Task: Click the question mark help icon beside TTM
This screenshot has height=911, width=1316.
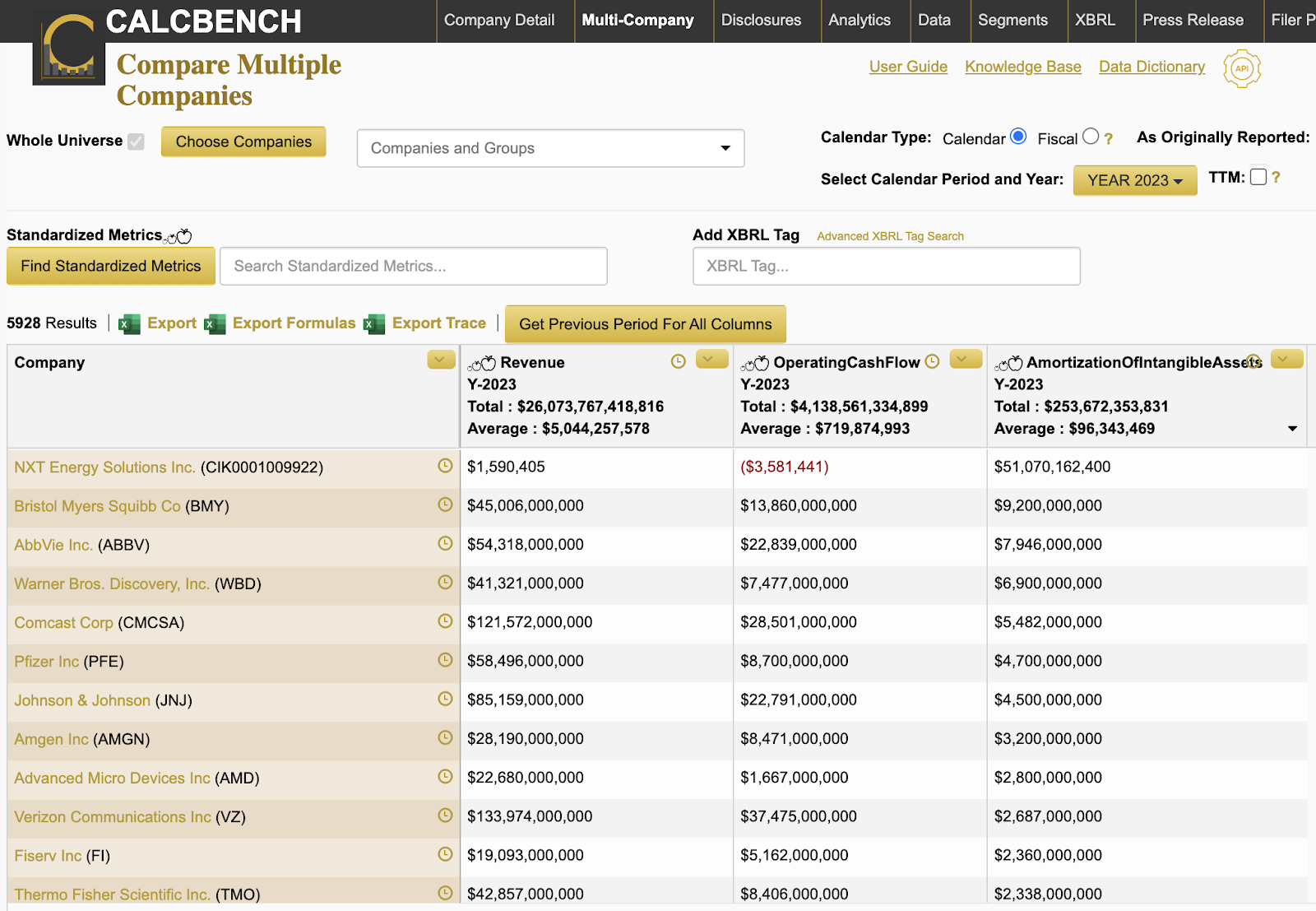Action: [1276, 177]
